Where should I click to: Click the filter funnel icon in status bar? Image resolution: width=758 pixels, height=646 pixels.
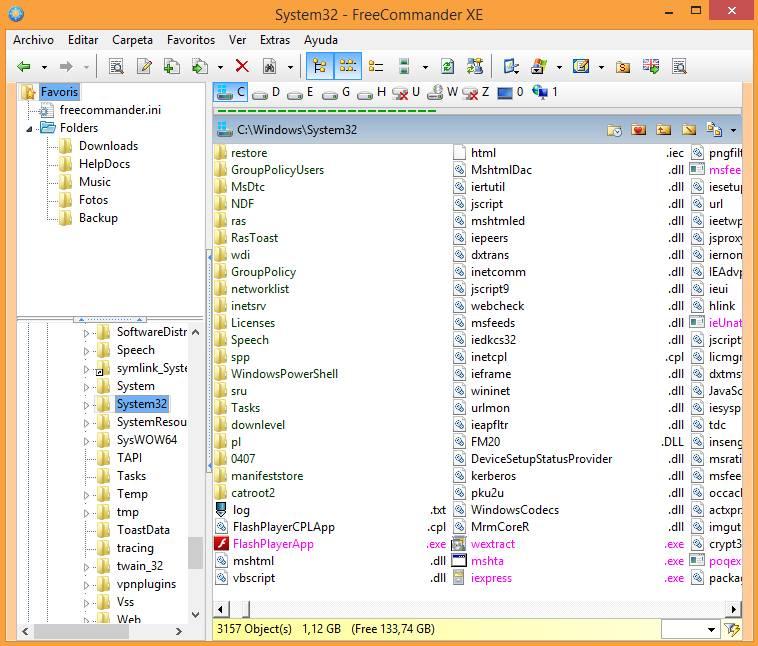732,629
